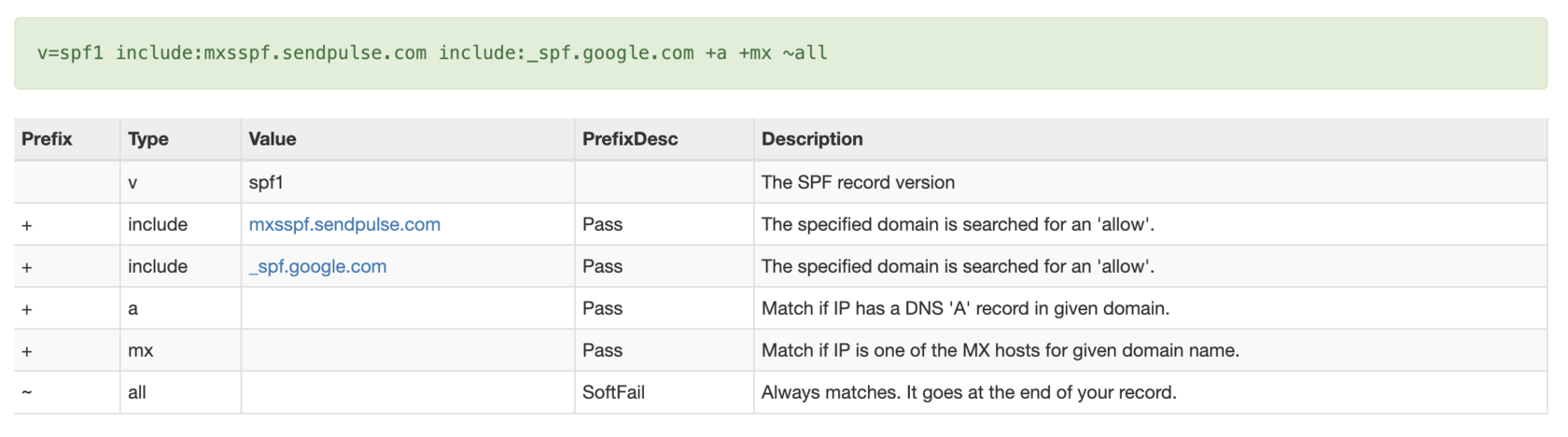1568x437 pixels.
Task: Click the Value column header
Action: (x=273, y=139)
